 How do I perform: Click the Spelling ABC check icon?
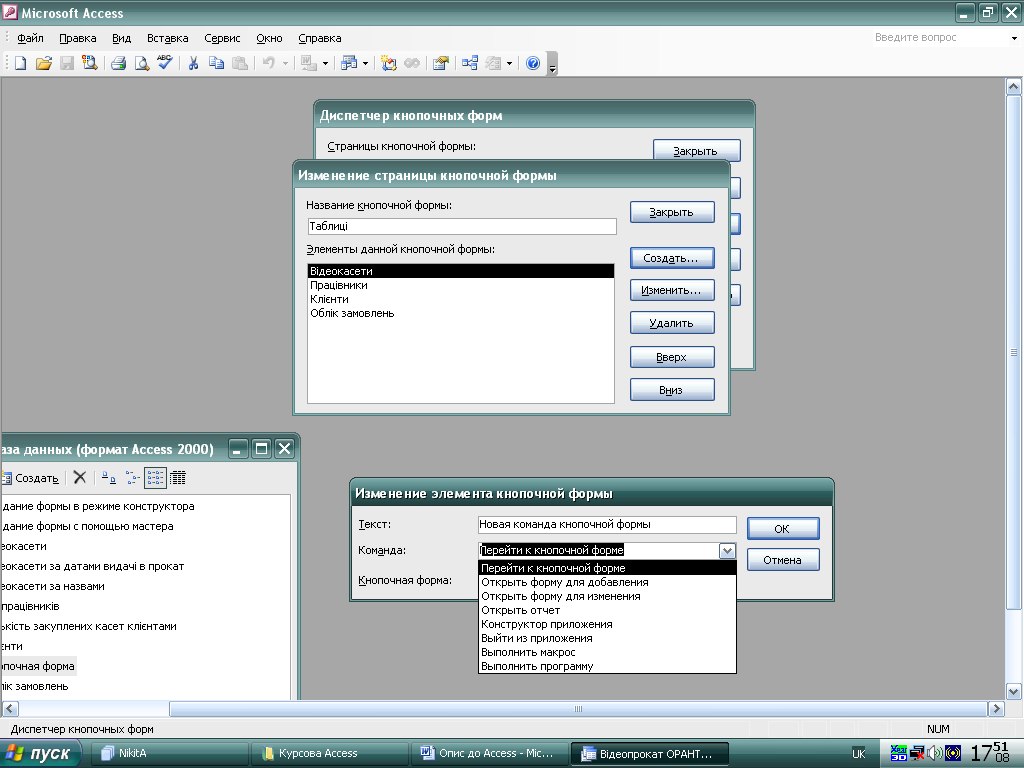(x=165, y=63)
